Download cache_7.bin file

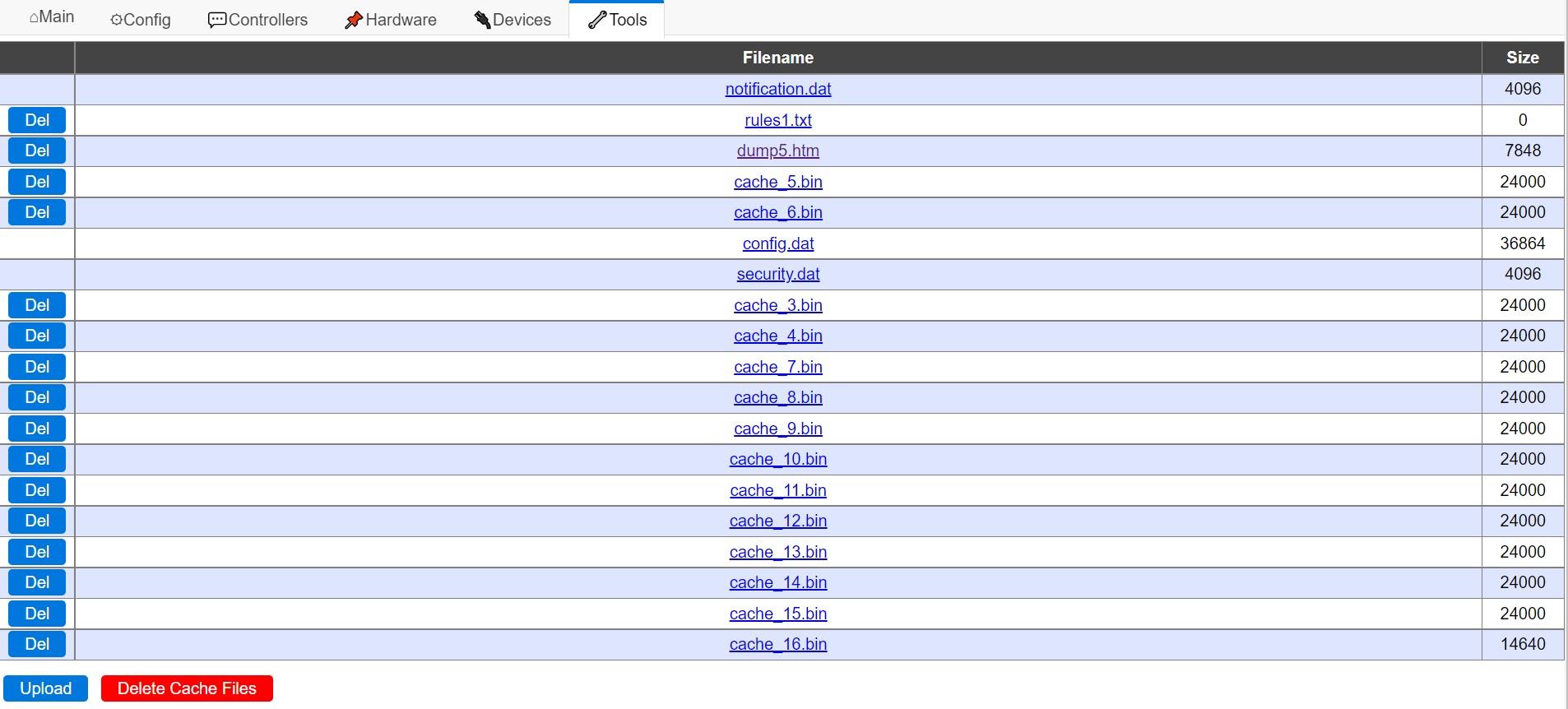[778, 367]
